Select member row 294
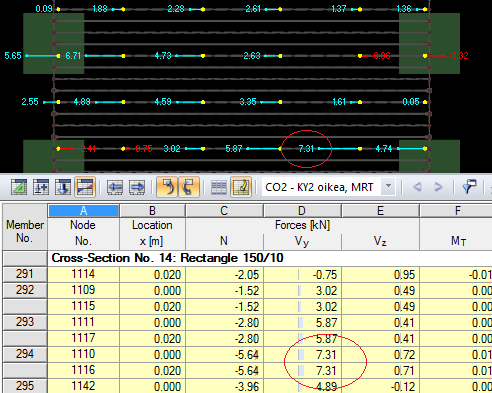 (25, 354)
